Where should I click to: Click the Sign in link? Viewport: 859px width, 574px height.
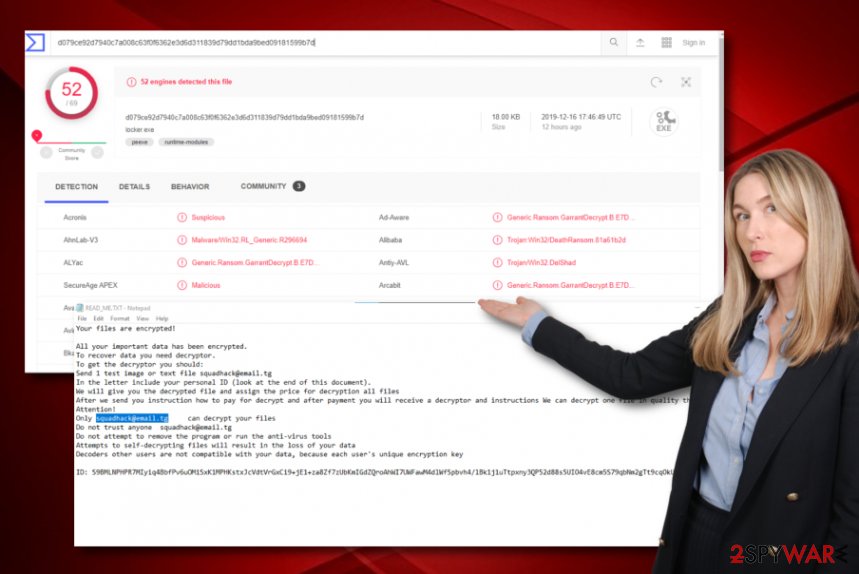pyautogui.click(x=694, y=42)
